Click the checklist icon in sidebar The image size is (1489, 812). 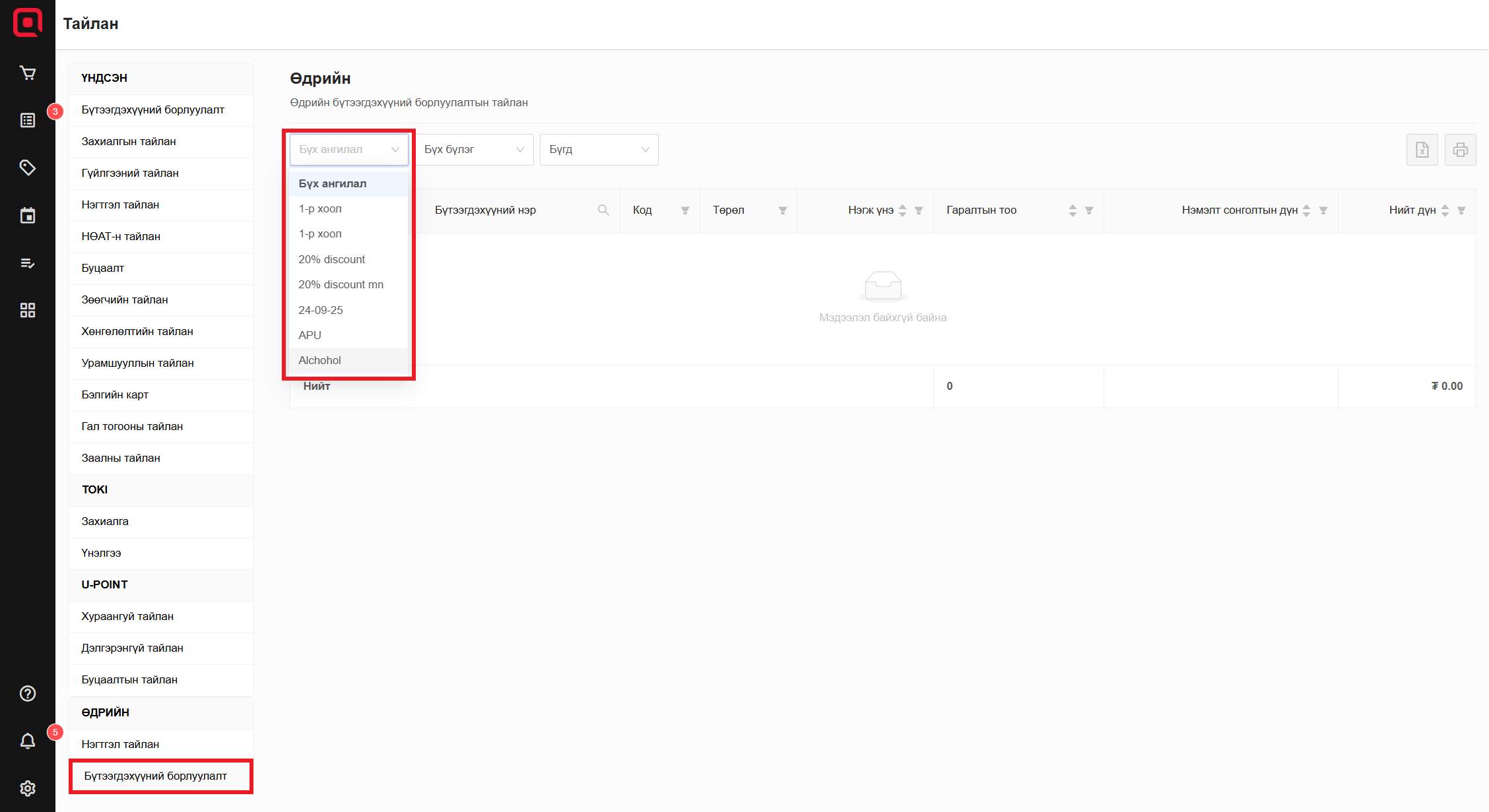27,263
